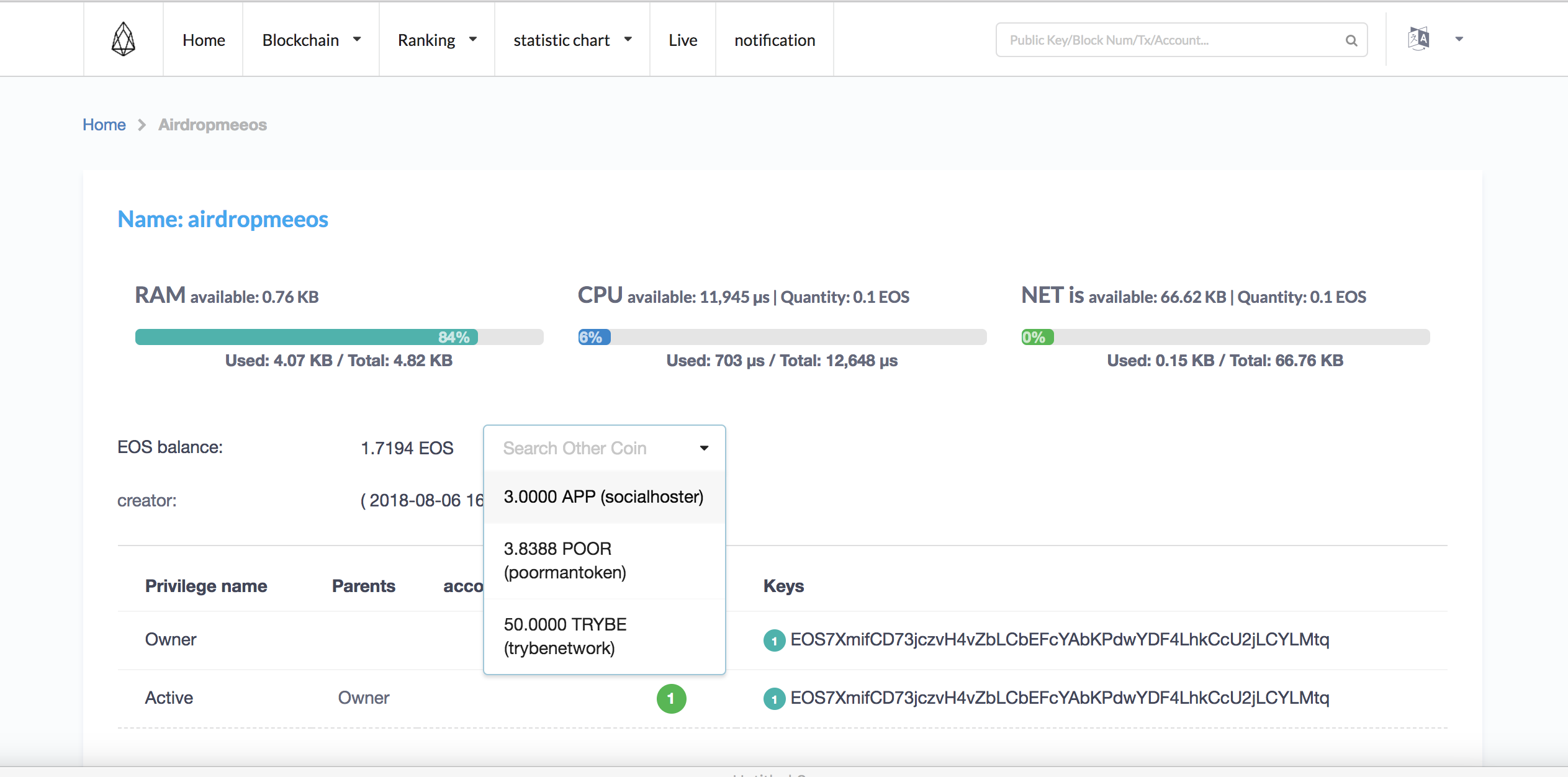
Task: Click the breadcrumb chevron separator
Action: tap(142, 125)
